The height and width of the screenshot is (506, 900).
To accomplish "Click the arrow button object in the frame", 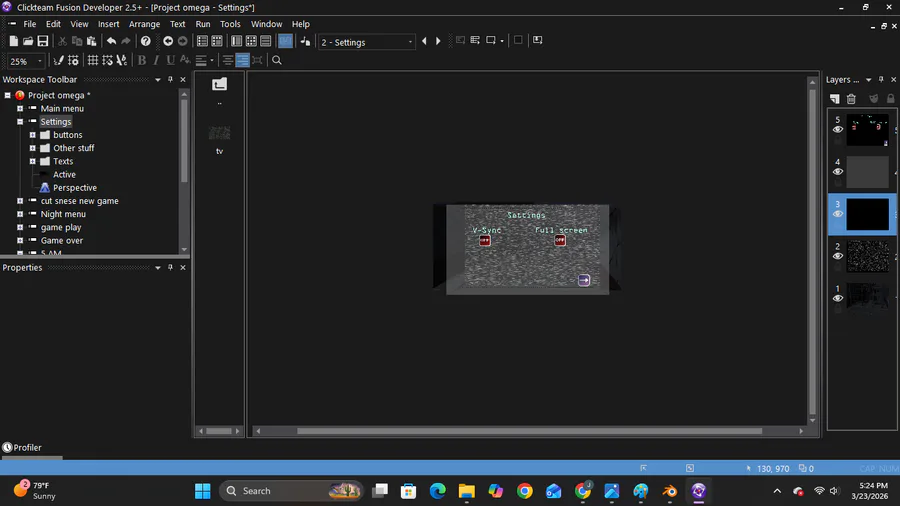I will click(x=584, y=280).
